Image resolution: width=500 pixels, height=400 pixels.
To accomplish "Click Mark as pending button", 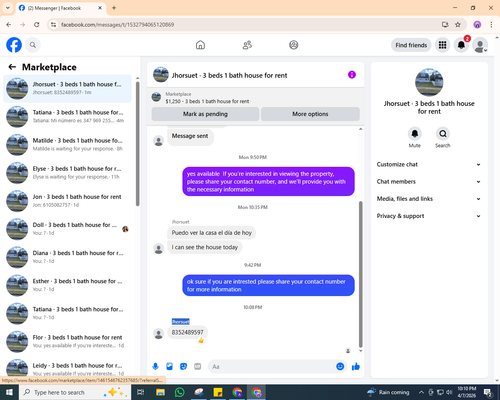I will pos(205,114).
